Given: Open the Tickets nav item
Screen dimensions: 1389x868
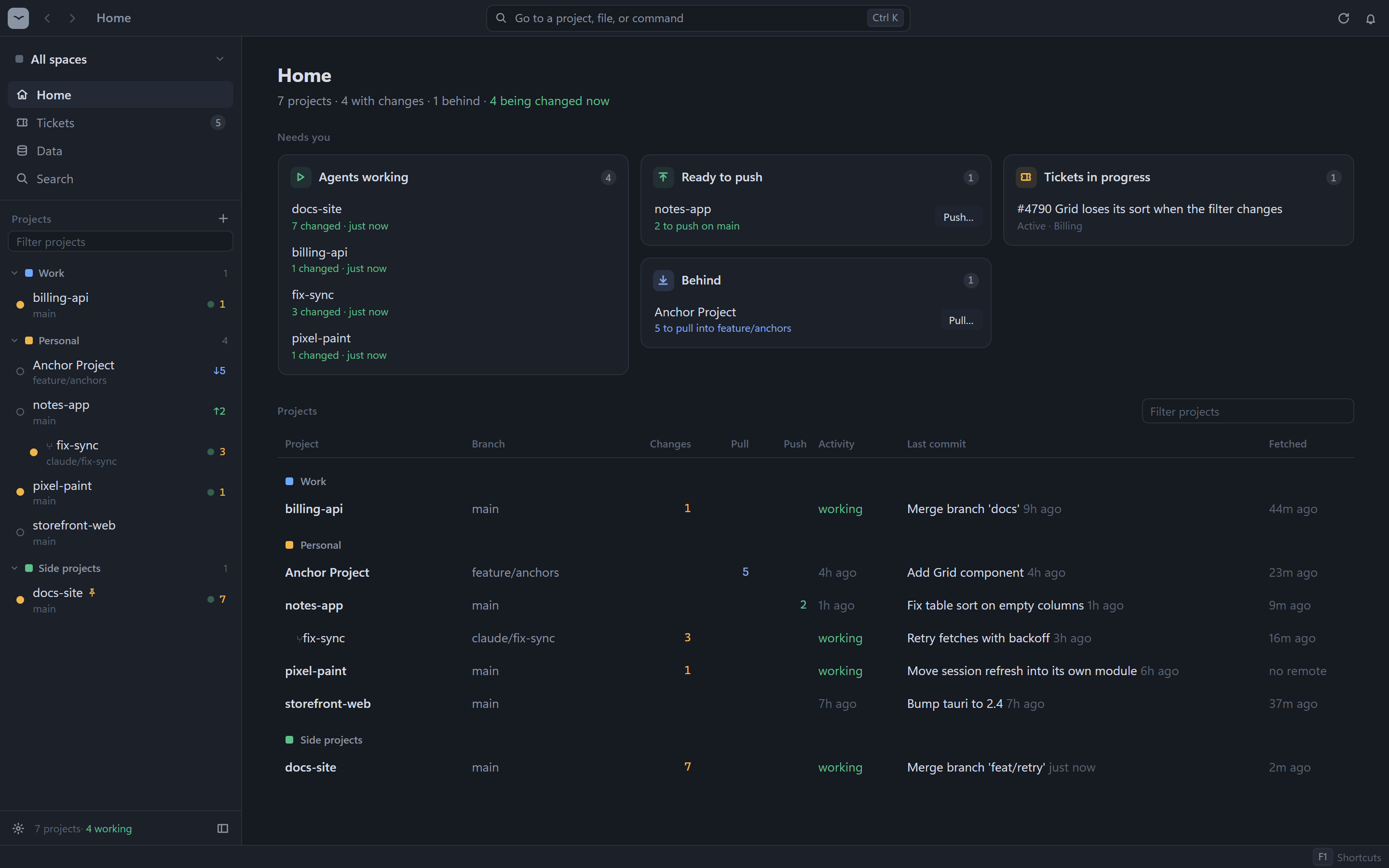Looking at the screenshot, I should 121,123.
